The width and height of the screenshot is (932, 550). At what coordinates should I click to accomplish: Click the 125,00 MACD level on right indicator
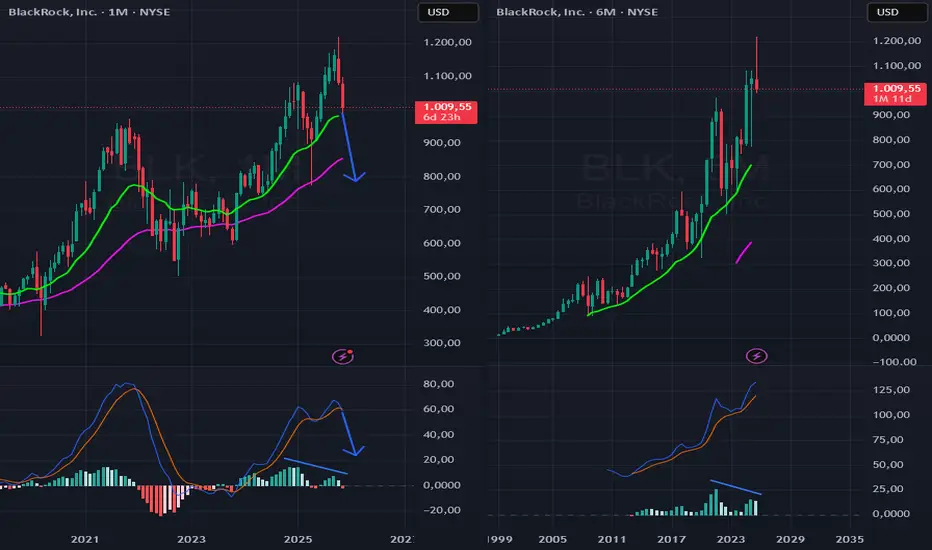pyautogui.click(x=891, y=389)
